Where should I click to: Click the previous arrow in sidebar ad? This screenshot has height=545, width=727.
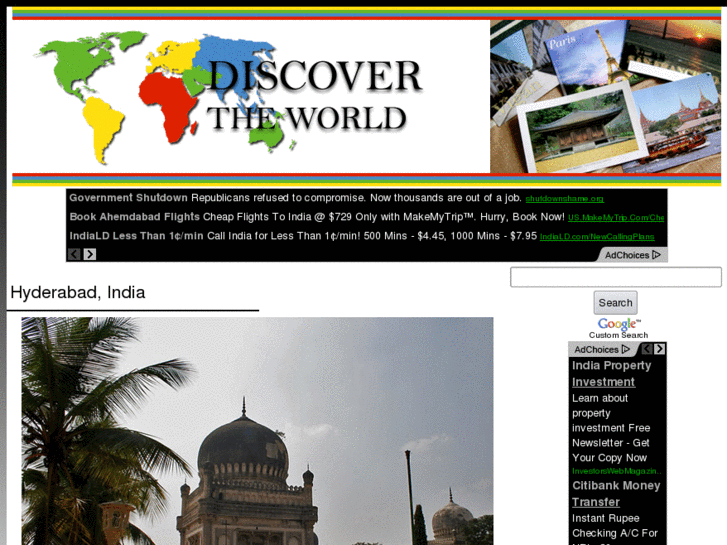pos(647,349)
